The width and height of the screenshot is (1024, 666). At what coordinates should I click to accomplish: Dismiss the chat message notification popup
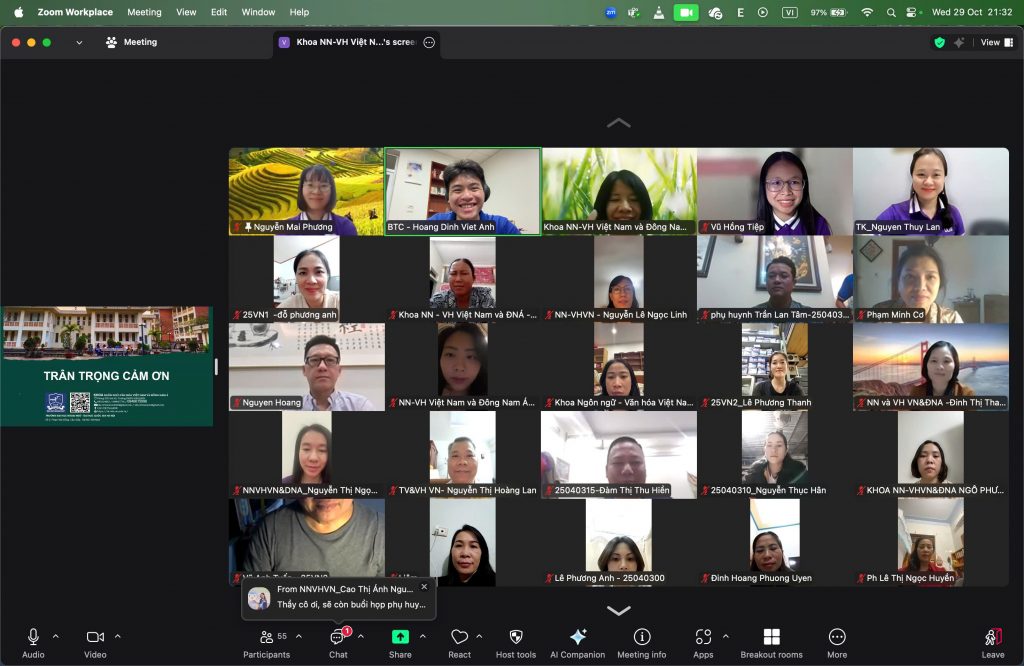pyautogui.click(x=424, y=587)
